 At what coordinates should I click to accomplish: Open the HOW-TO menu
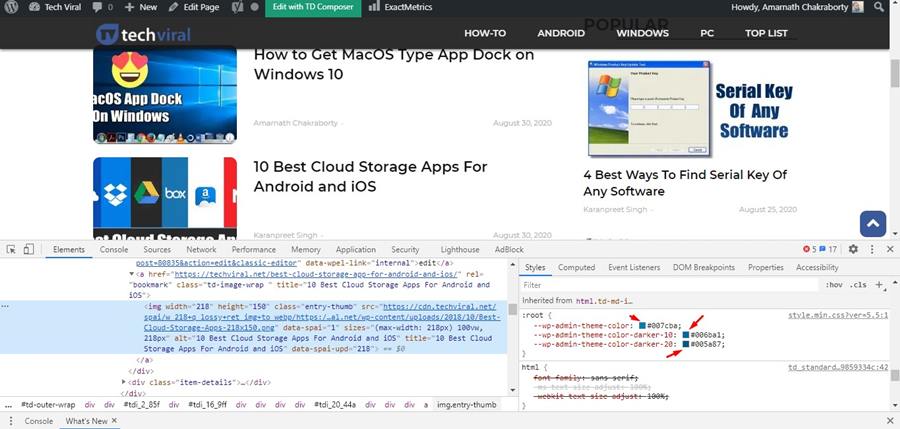[x=485, y=33]
